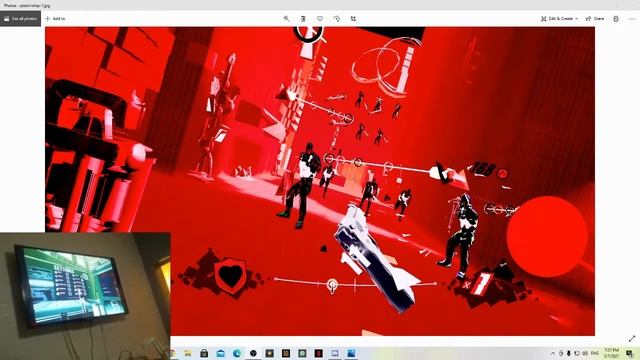Select the Photos app taskbar icon
Image resolution: width=640 pixels, height=360 pixels.
[x=351, y=353]
